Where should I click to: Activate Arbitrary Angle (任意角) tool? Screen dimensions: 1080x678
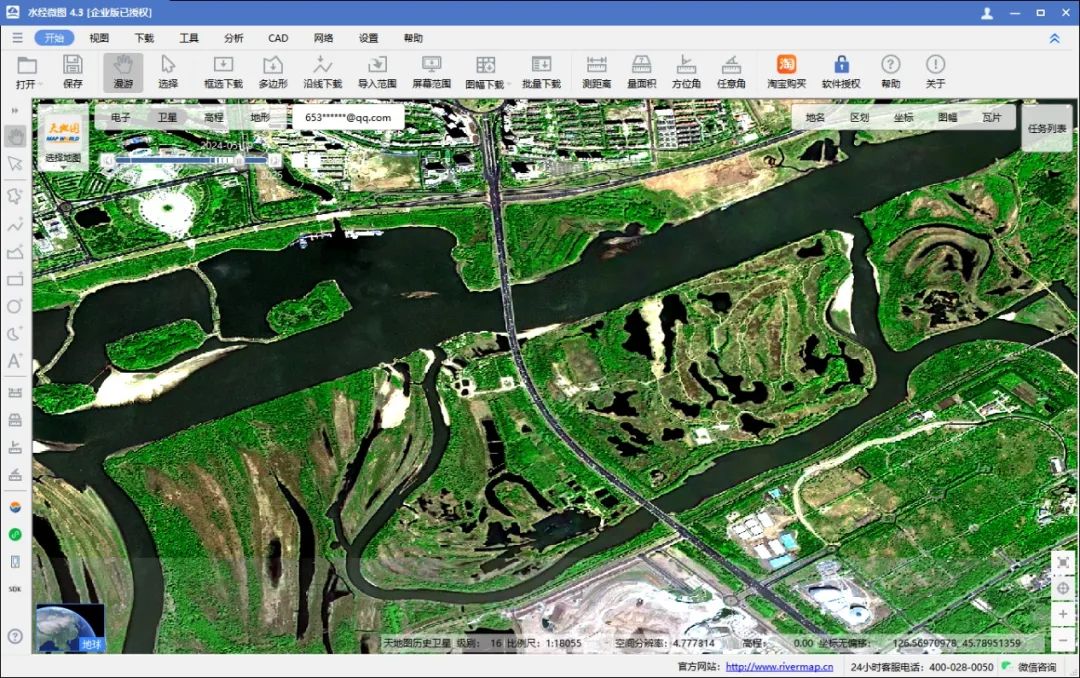[731, 72]
